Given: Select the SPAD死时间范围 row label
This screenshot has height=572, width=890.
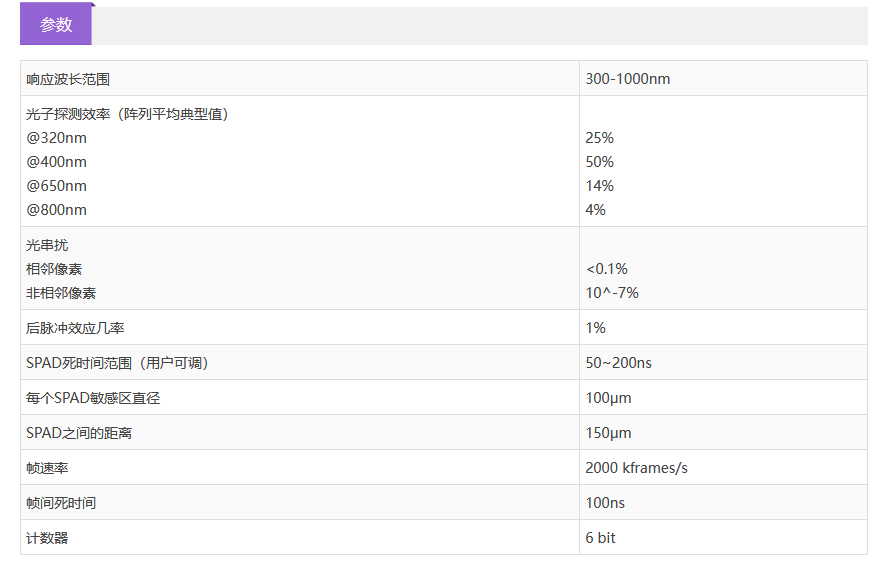Looking at the screenshot, I should pos(117,363).
